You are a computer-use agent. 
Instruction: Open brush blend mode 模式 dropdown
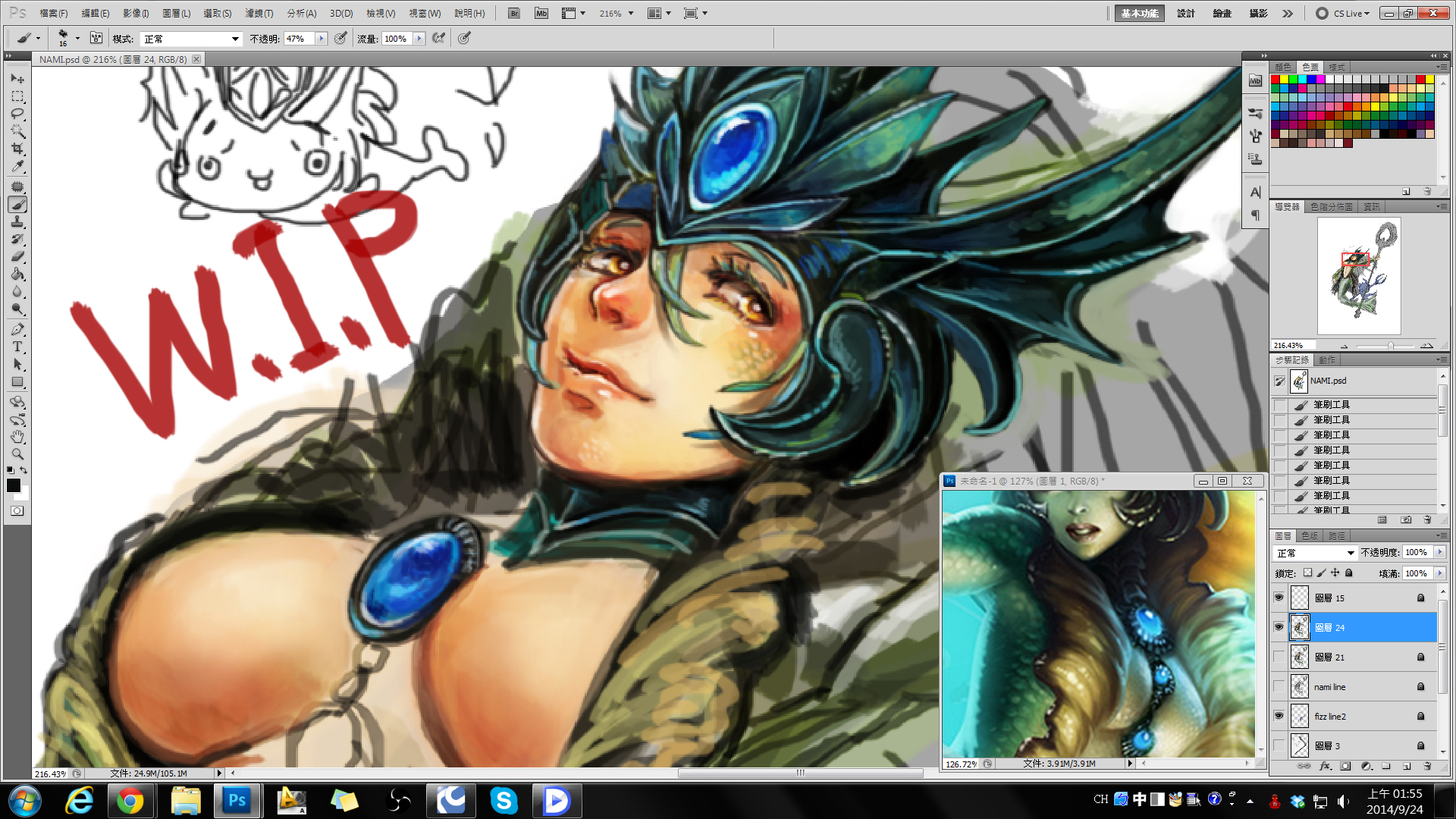click(192, 39)
